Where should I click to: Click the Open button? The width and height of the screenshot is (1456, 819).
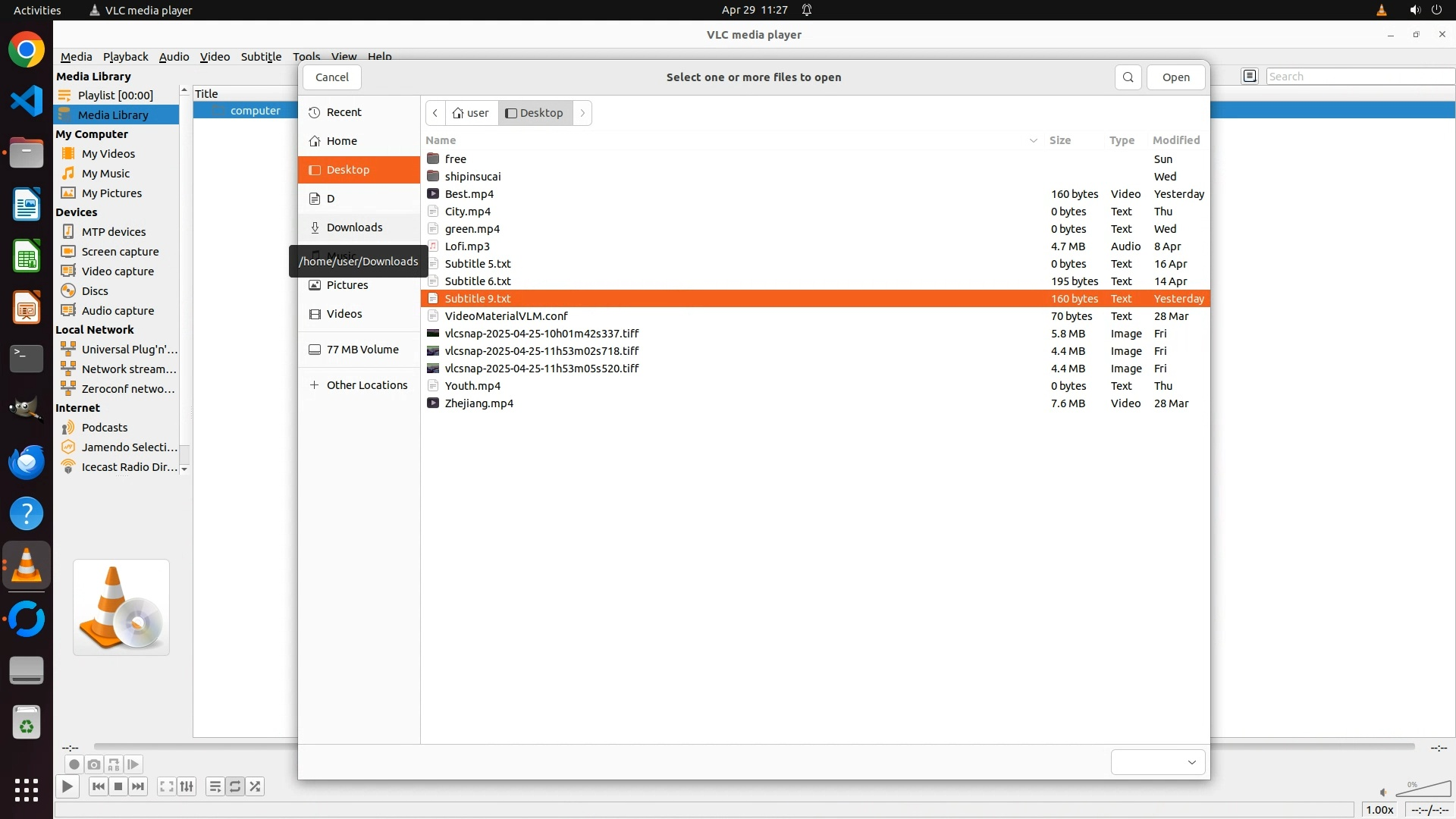point(1175,77)
